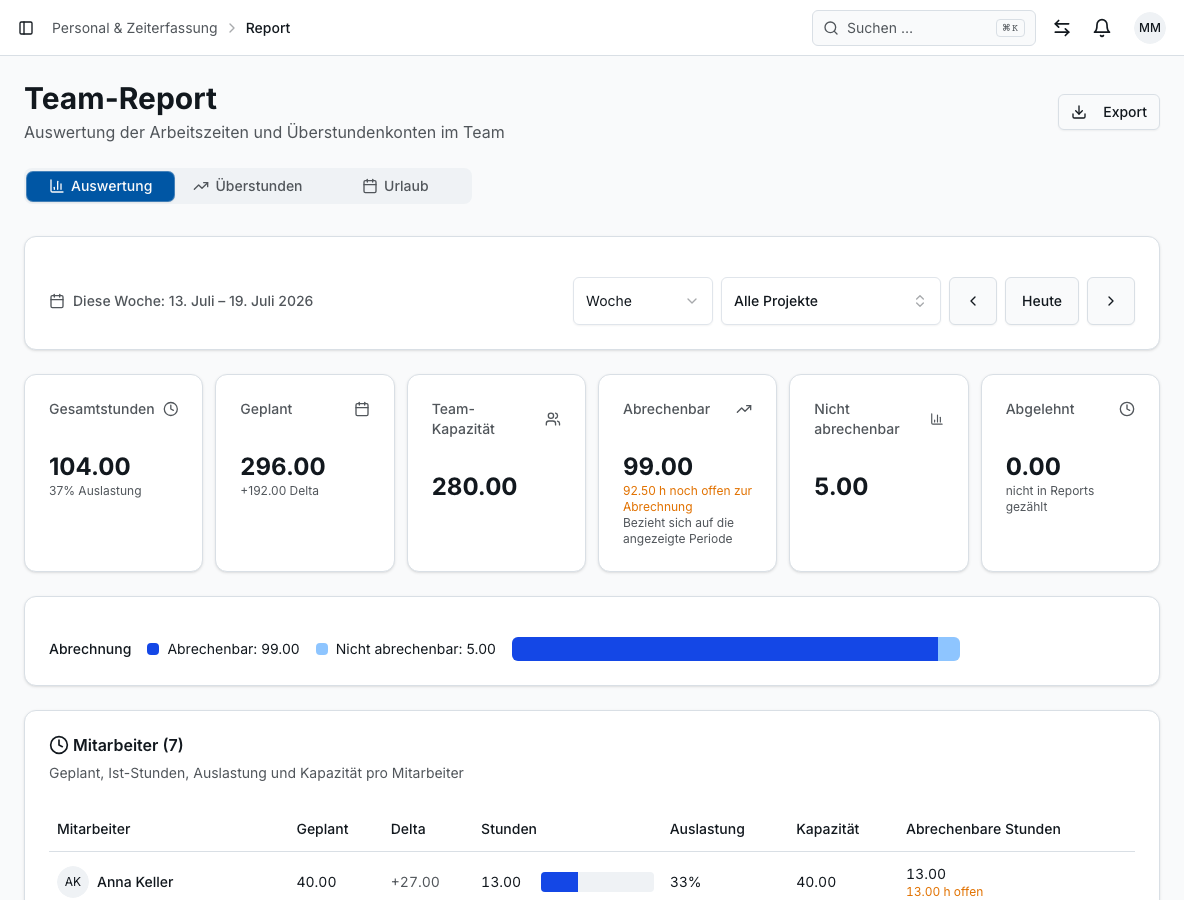The height and width of the screenshot is (900, 1184).
Task: Click the dark blue Abrechenbar legend swatch
Action: (153, 649)
